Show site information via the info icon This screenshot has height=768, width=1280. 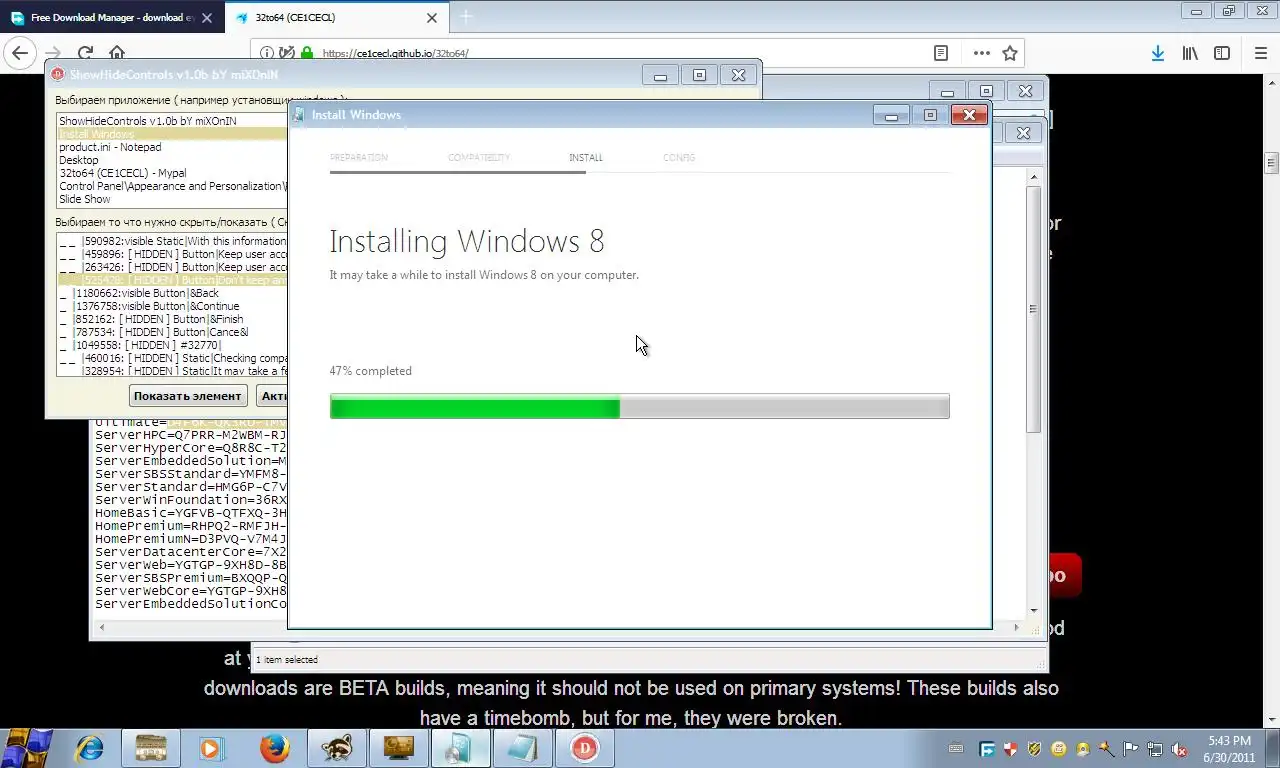click(x=268, y=53)
